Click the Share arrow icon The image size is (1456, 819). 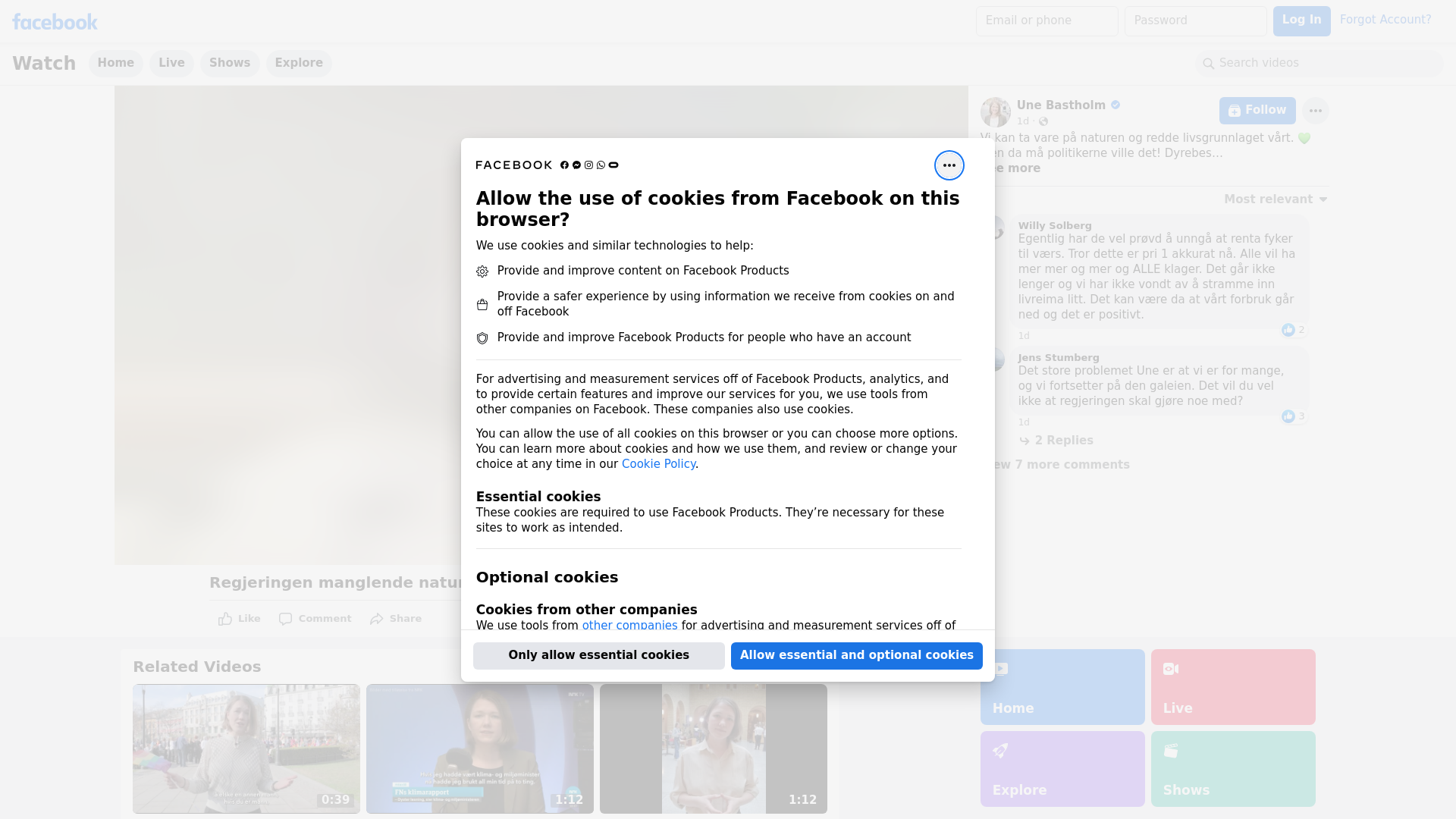pyautogui.click(x=377, y=619)
